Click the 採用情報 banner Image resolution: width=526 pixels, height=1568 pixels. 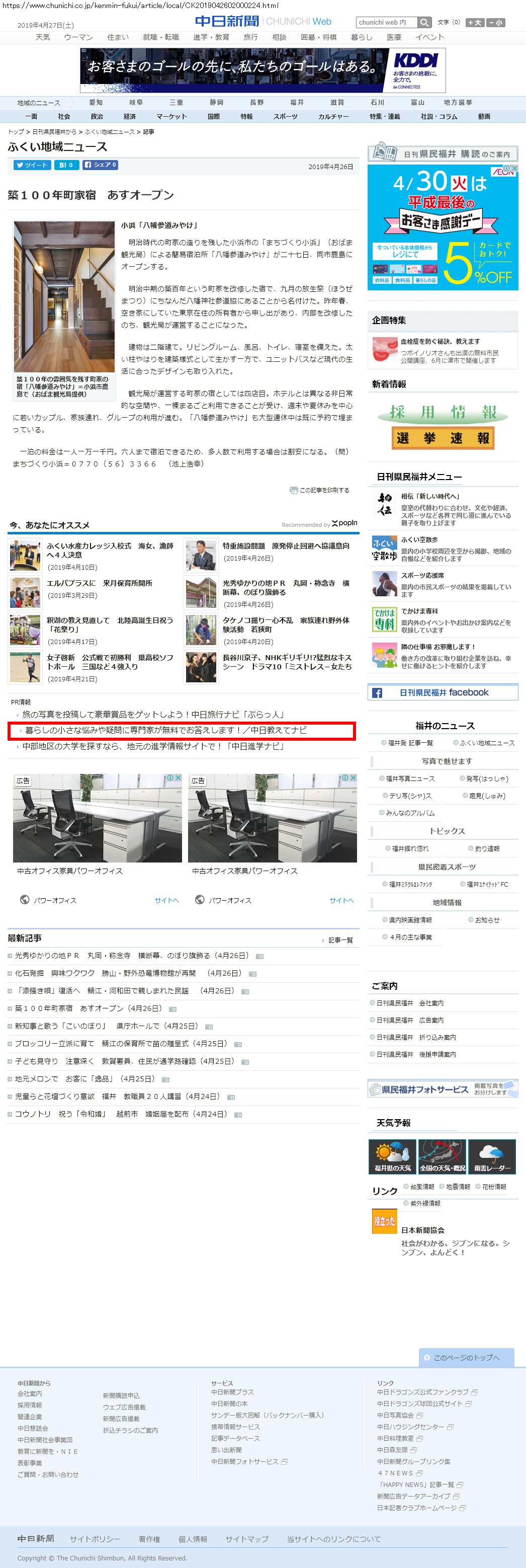[x=443, y=412]
